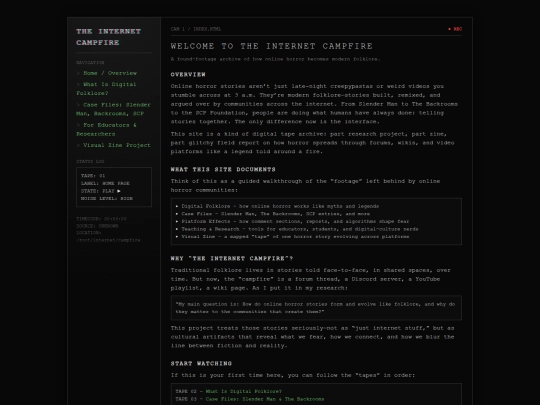Click the START WATCHING heading
Viewport: 540px width, 405px height.
(x=201, y=363)
